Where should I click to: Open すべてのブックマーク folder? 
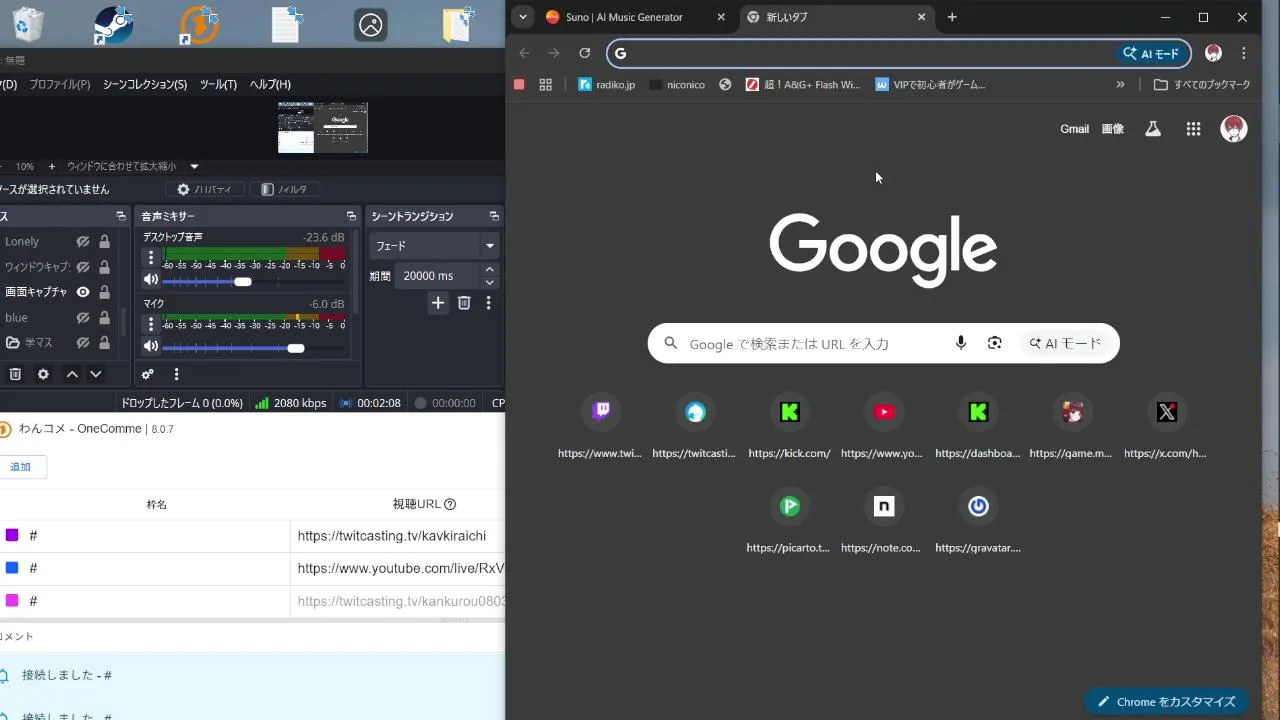click(1202, 85)
